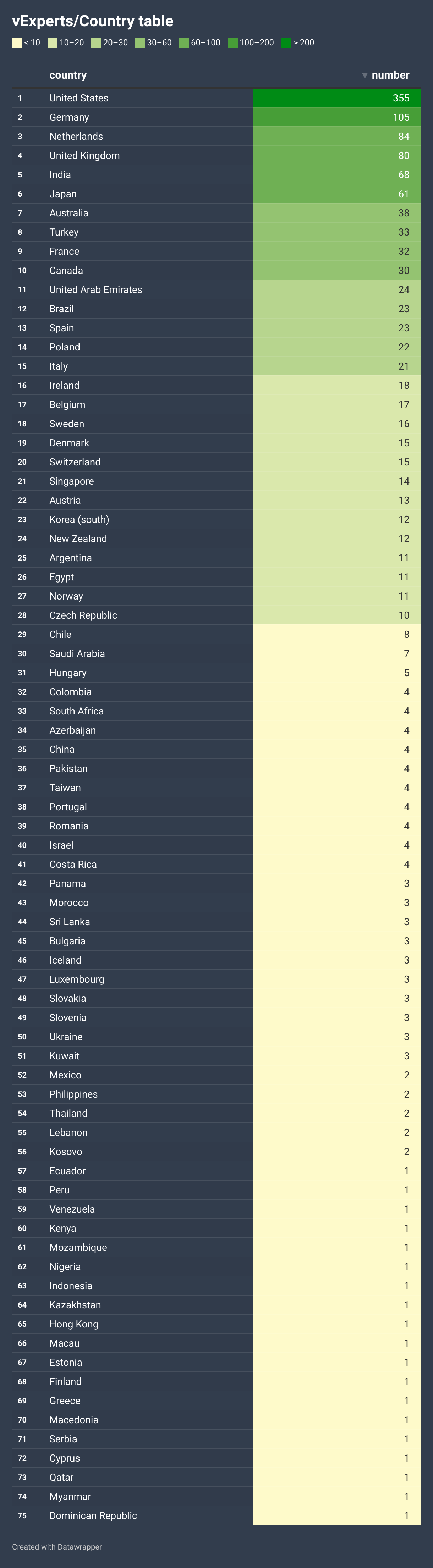The width and height of the screenshot is (433, 1568).
Task: Click the Korea (south) country name
Action: [79, 519]
